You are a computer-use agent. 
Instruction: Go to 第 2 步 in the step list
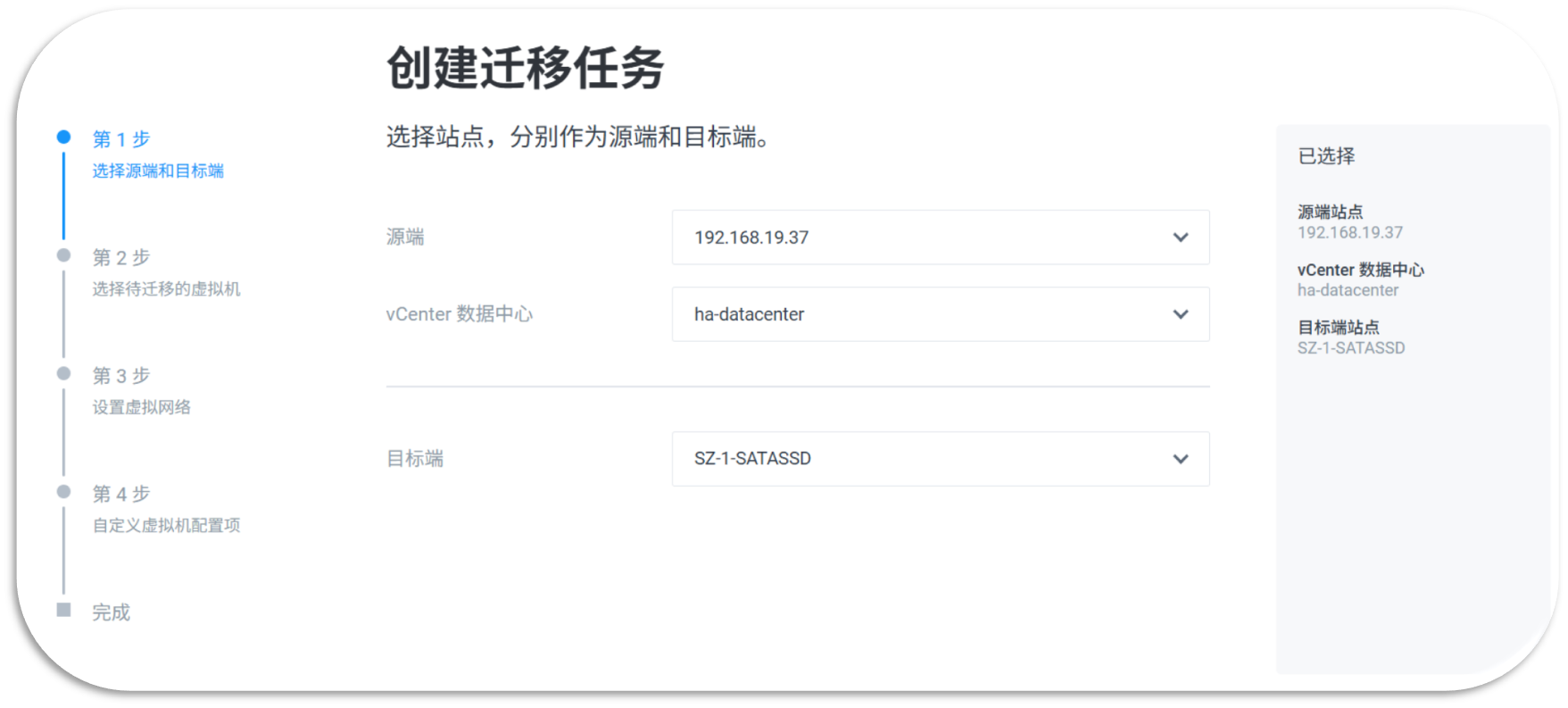coord(121,258)
